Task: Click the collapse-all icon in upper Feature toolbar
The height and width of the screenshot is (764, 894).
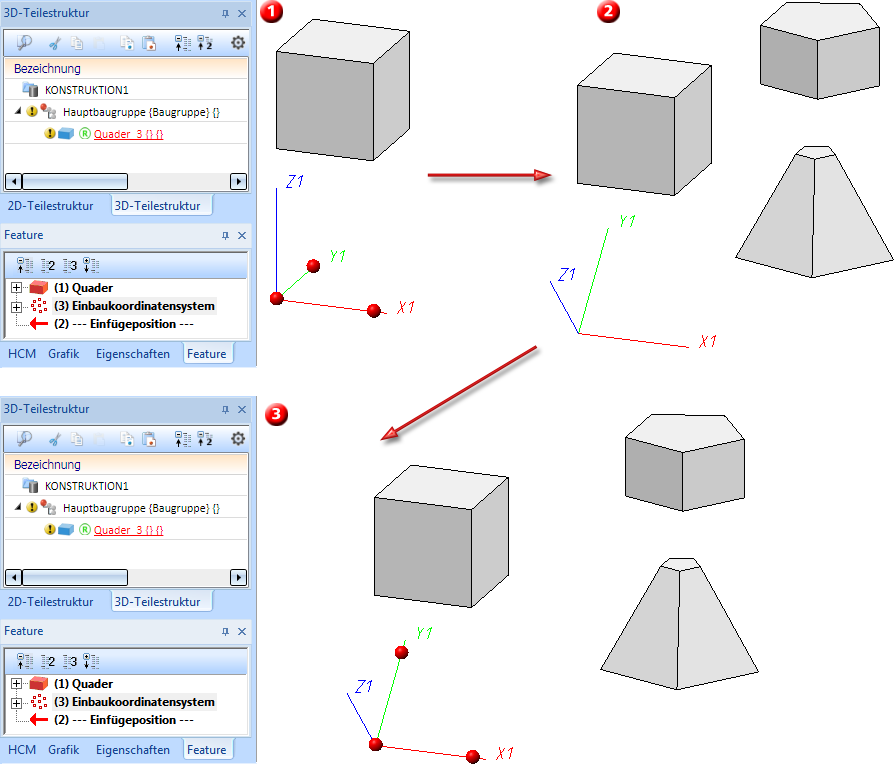Action: click(x=25, y=265)
